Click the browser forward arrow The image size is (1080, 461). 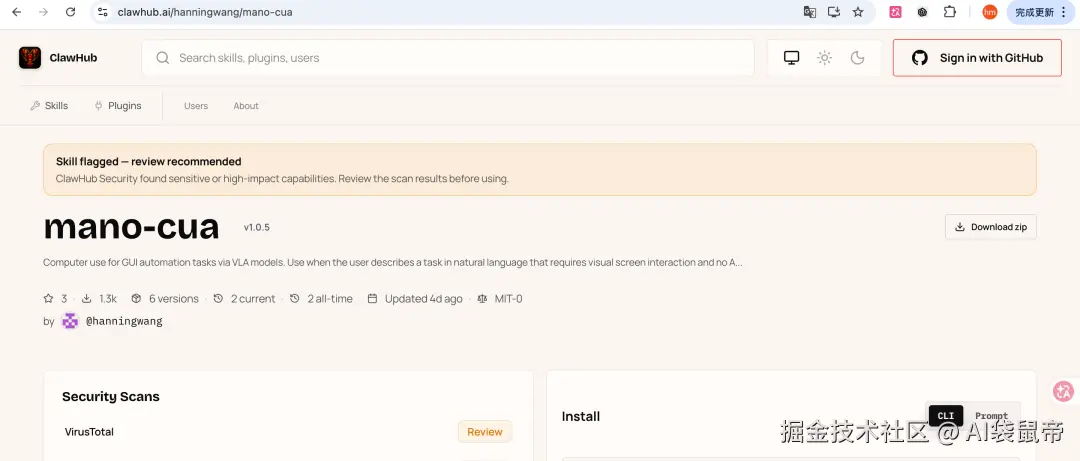tap(43, 12)
